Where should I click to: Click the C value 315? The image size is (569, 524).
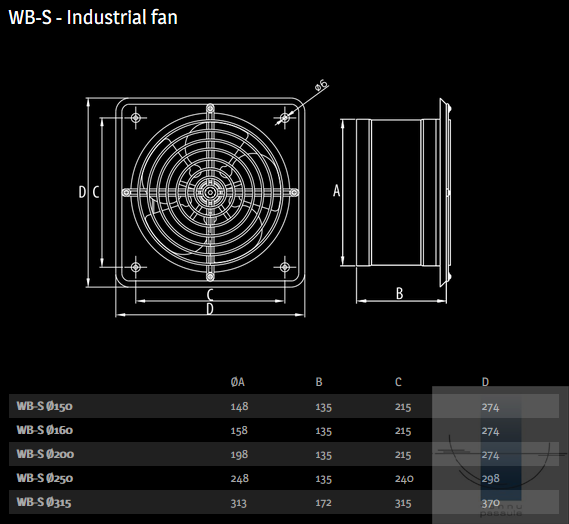point(403,503)
